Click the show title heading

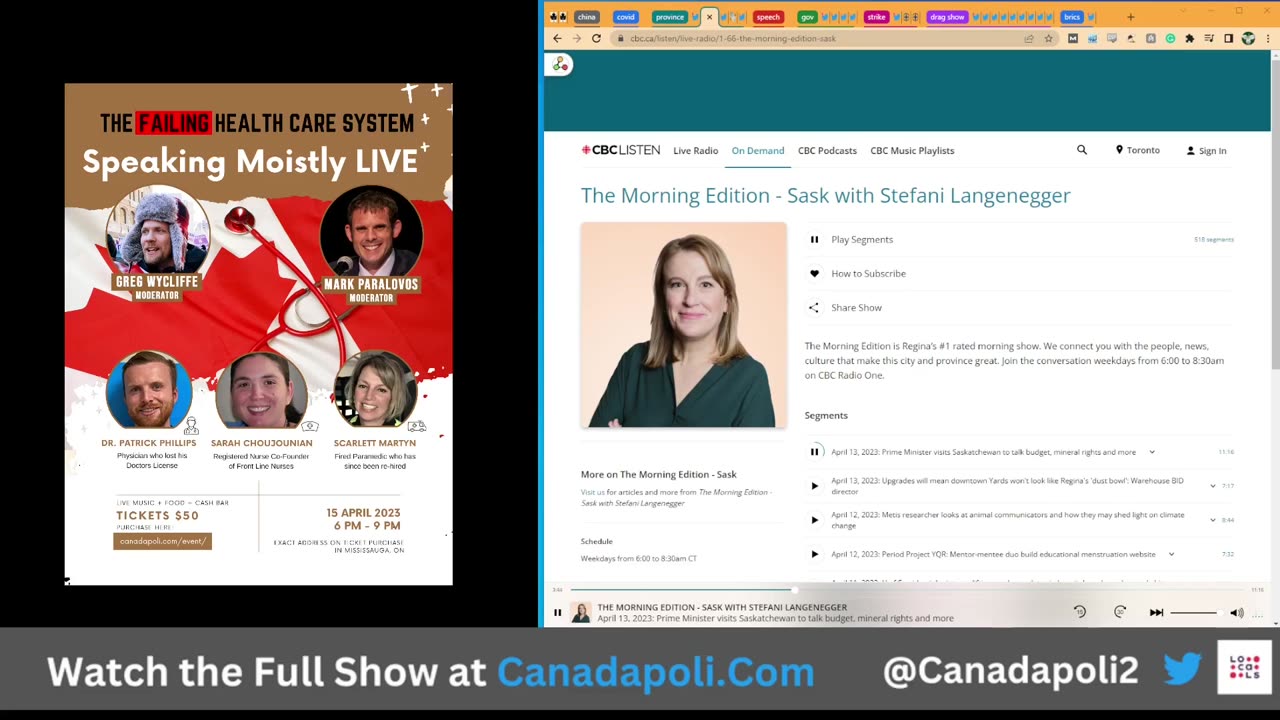(x=825, y=195)
